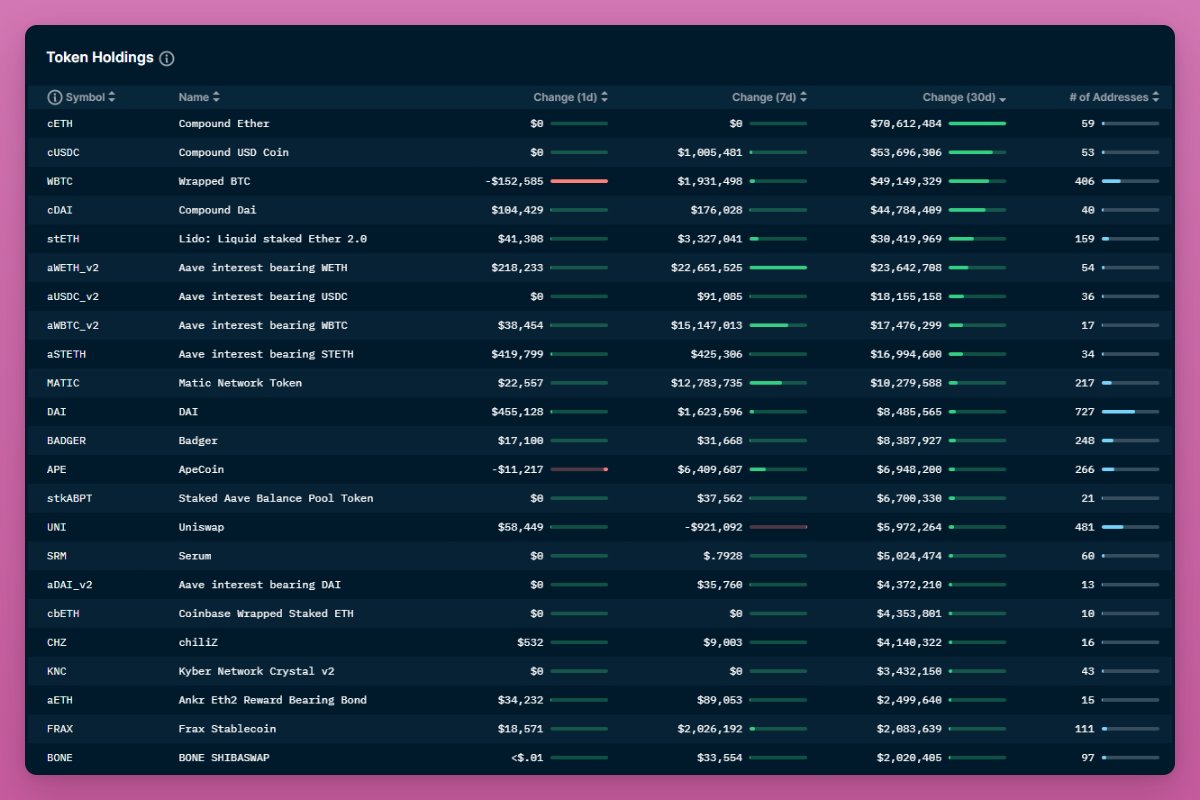Click Staked Aave Balance Pool Token

[276, 498]
